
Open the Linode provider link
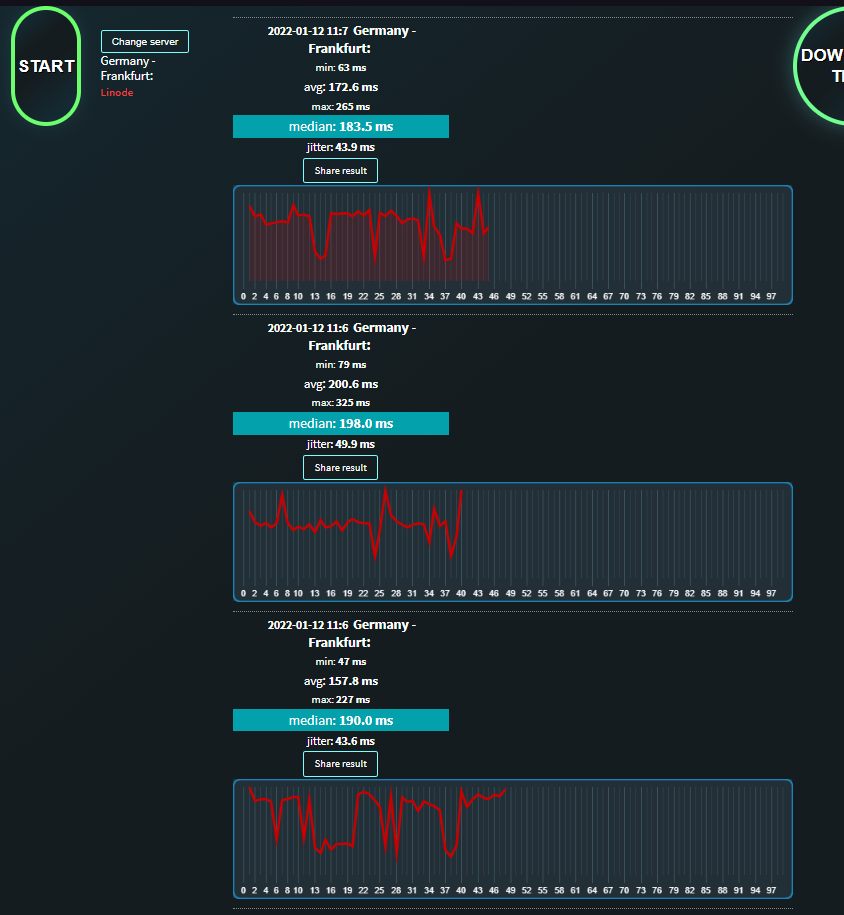pyautogui.click(x=117, y=92)
